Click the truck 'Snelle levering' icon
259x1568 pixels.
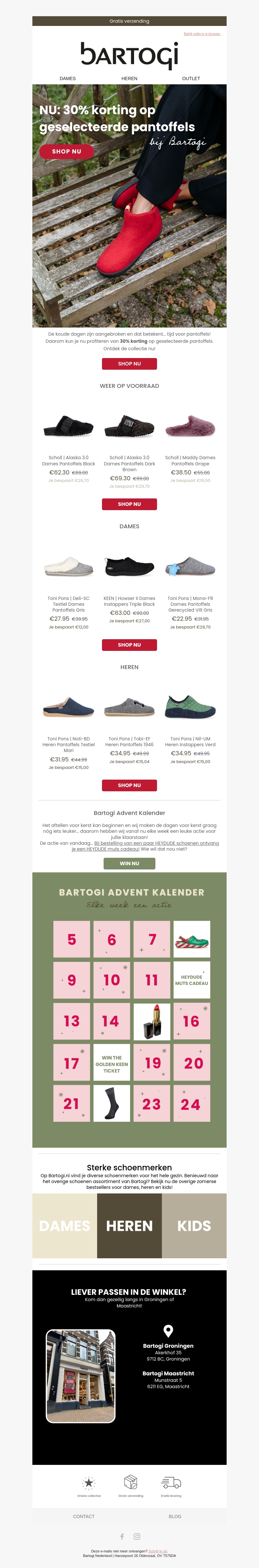[x=171, y=1482]
